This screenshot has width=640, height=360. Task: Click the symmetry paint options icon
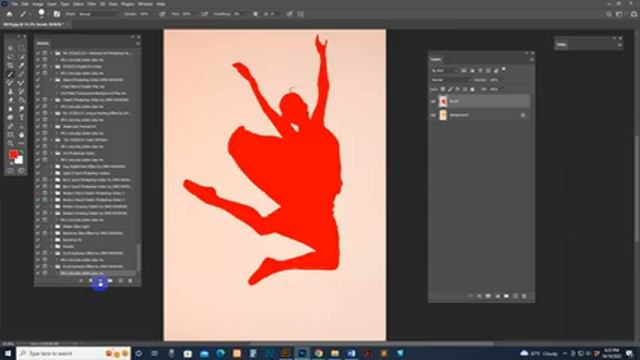tap(301, 14)
